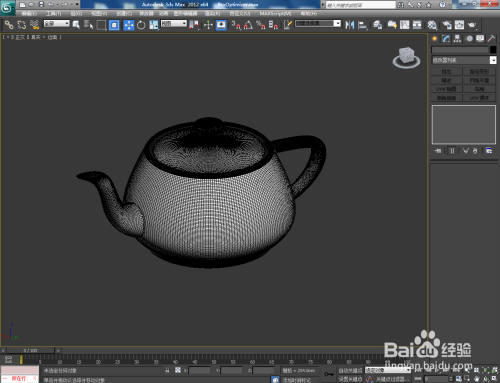Open the 渲染(R) menu

click(212, 13)
